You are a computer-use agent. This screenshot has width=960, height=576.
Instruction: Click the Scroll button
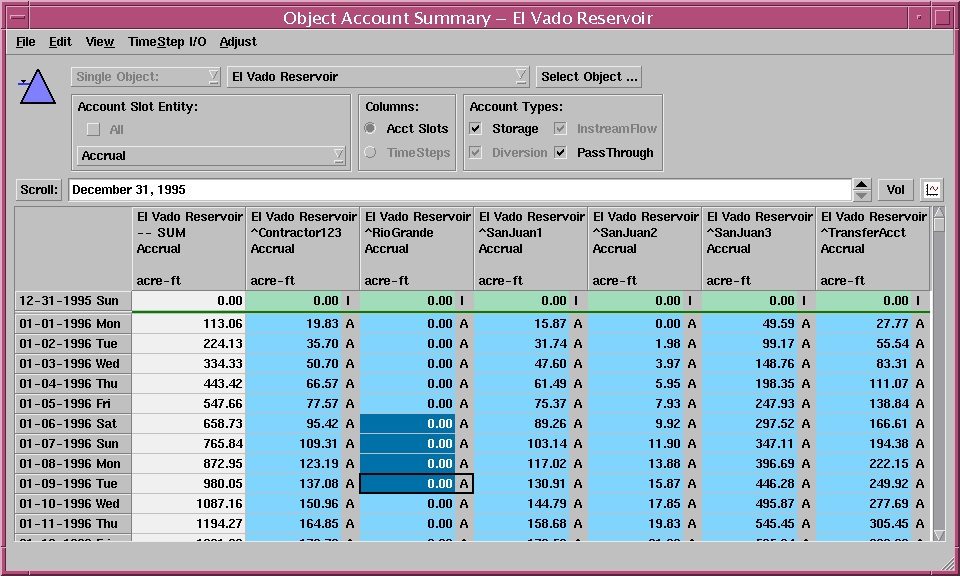tap(39, 190)
